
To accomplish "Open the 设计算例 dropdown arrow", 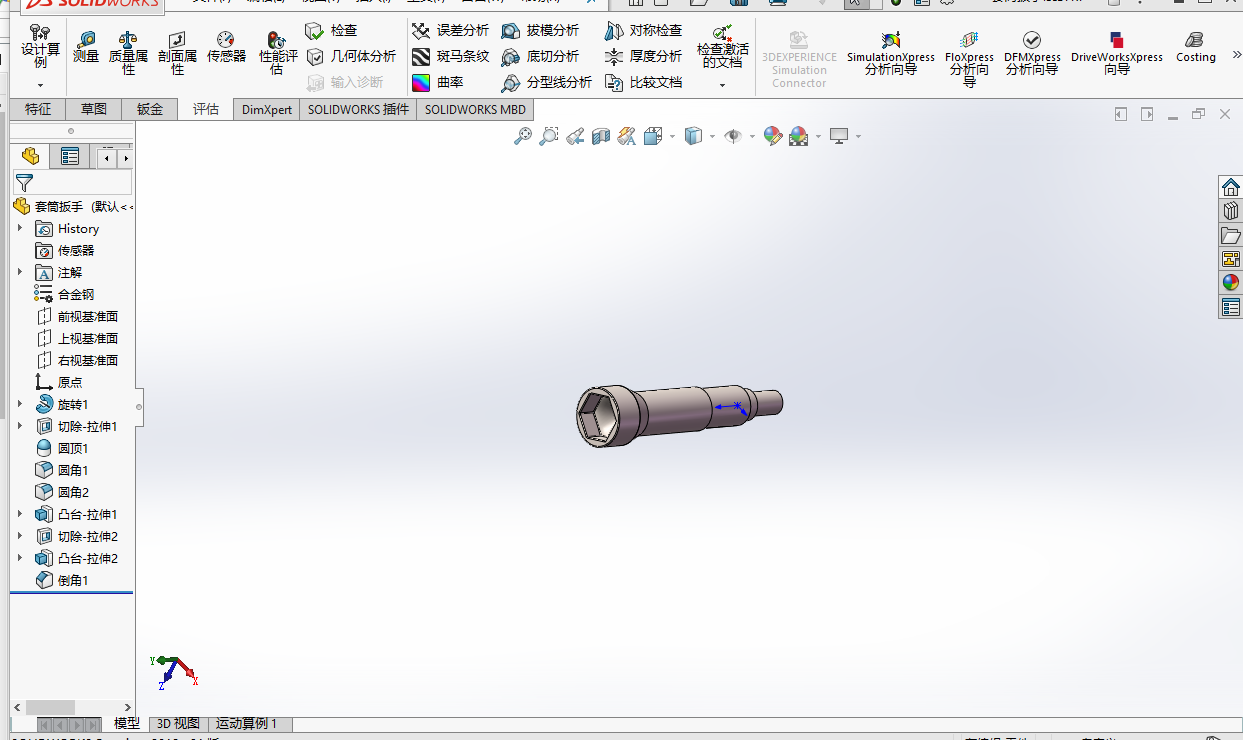I will [x=40, y=85].
